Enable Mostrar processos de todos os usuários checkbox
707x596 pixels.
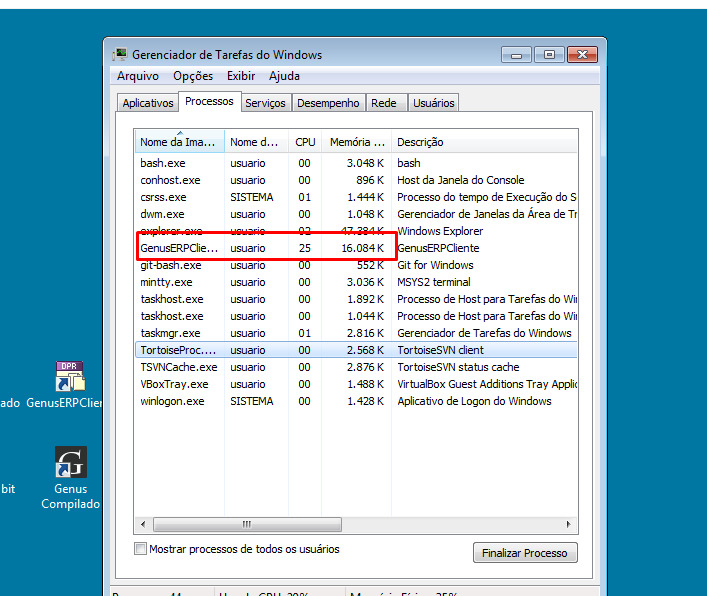[x=140, y=549]
